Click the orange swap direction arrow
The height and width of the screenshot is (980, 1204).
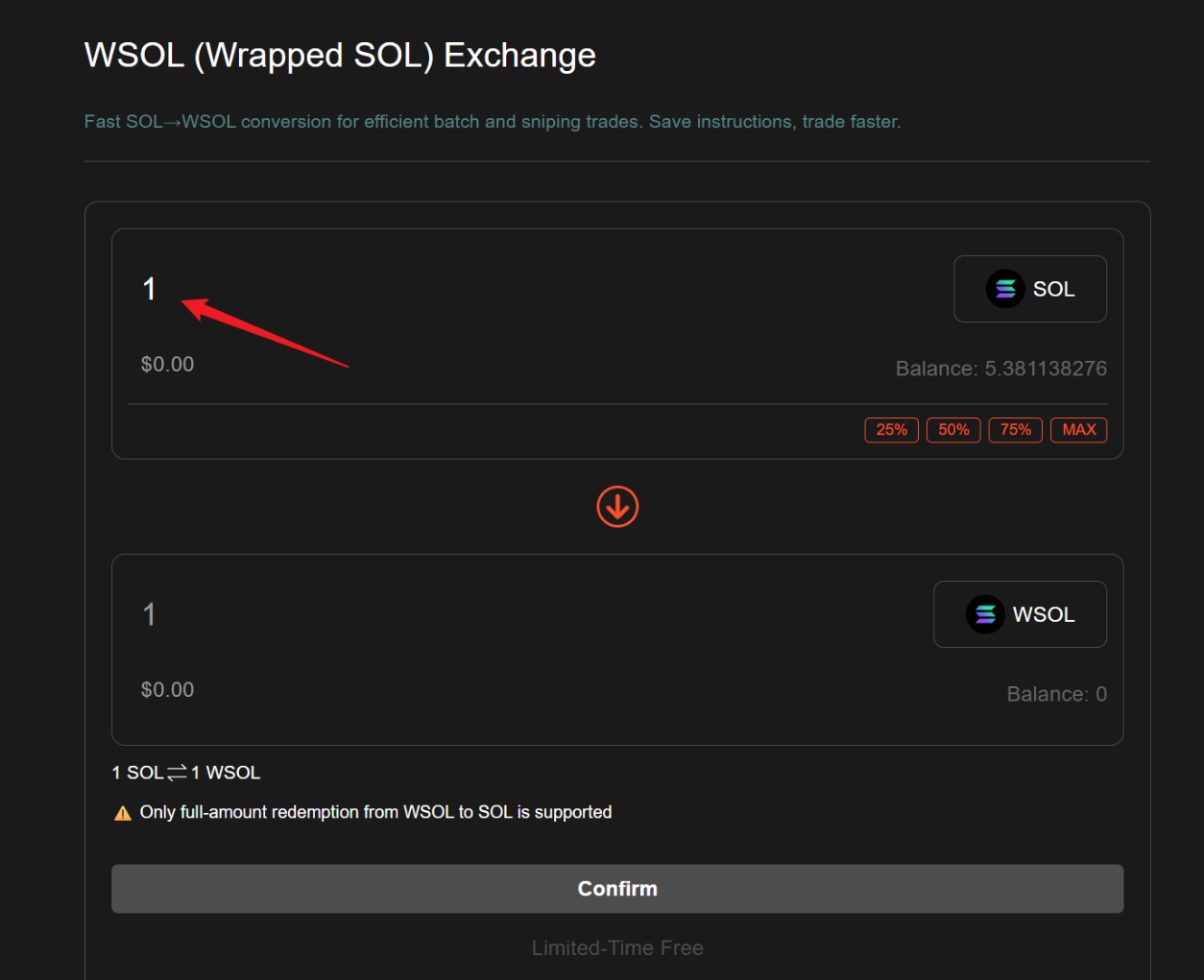coord(617,507)
